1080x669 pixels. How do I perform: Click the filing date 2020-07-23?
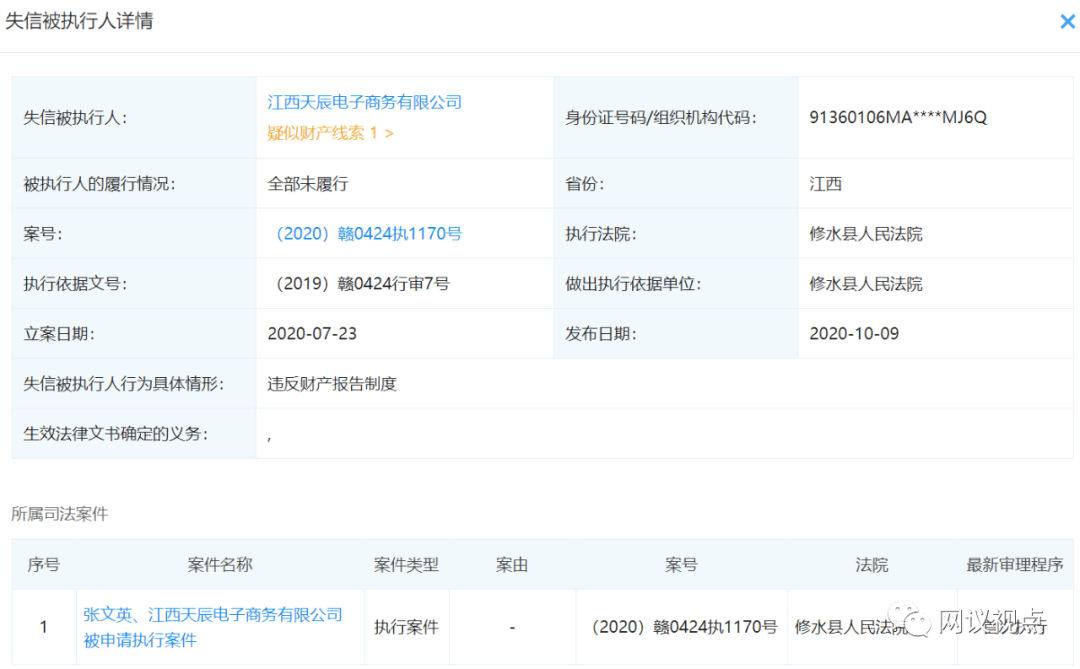tap(312, 334)
